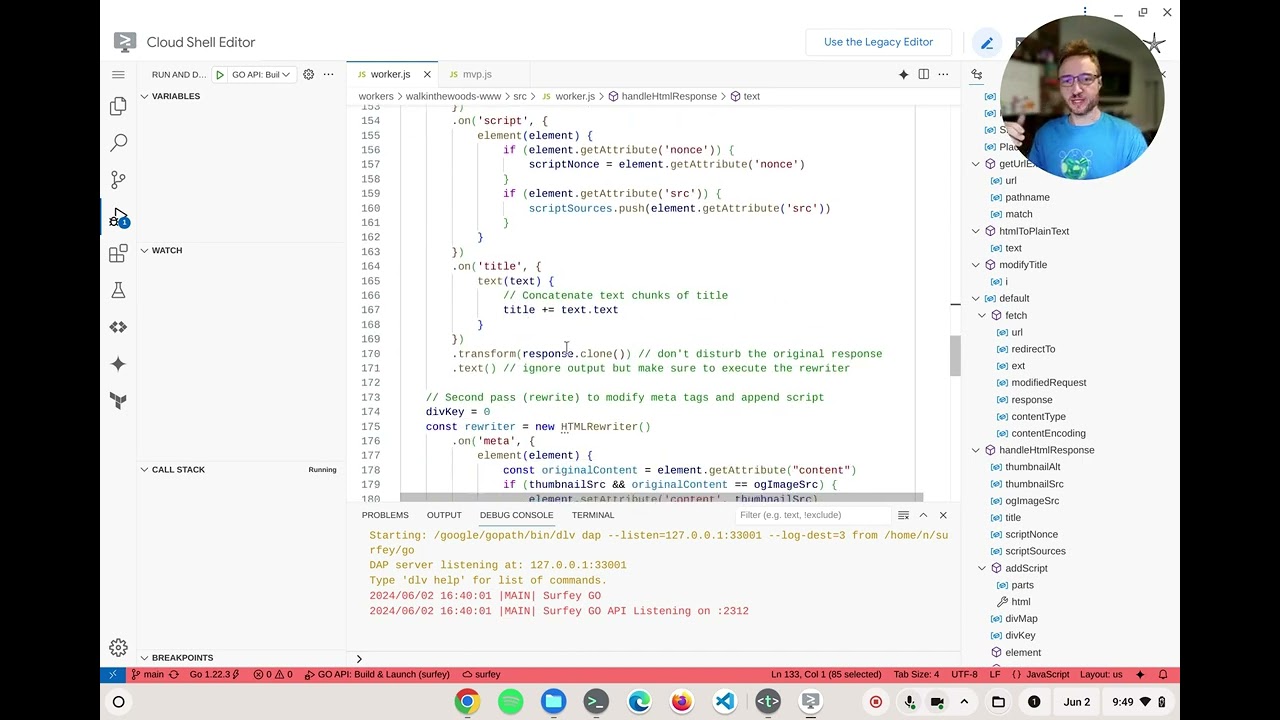Open the Run and Debug more actions menu
1280x720 pixels.
click(x=328, y=74)
